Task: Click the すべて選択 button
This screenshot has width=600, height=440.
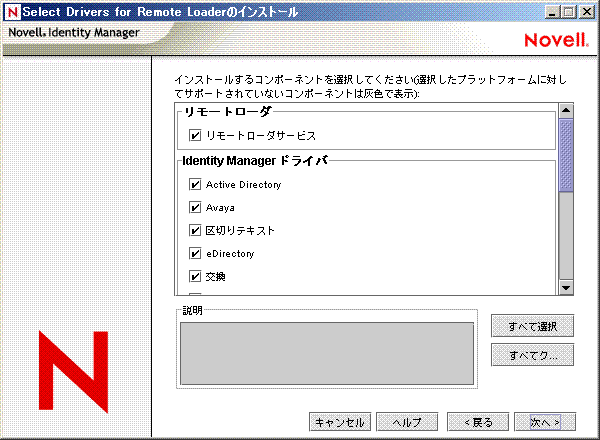Action: click(532, 326)
